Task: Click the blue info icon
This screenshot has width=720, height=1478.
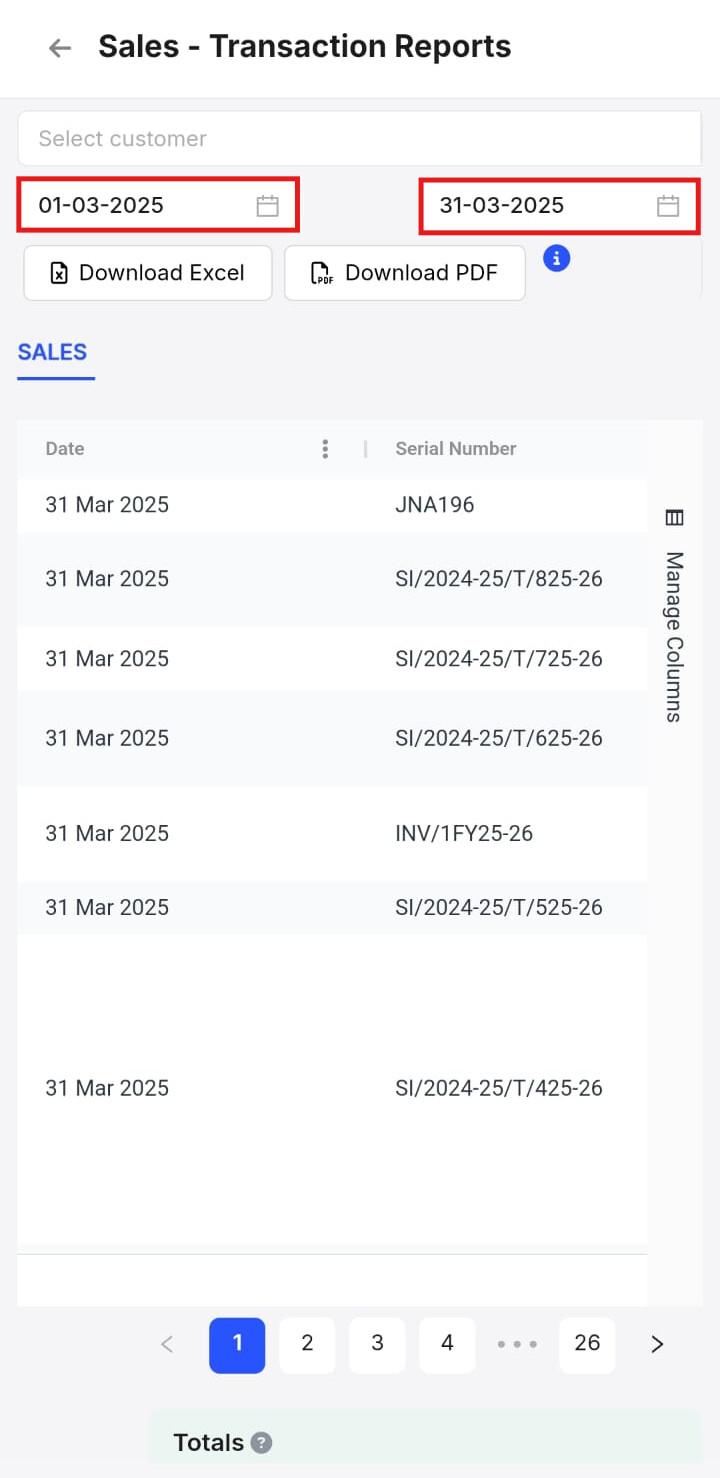Action: pos(557,258)
